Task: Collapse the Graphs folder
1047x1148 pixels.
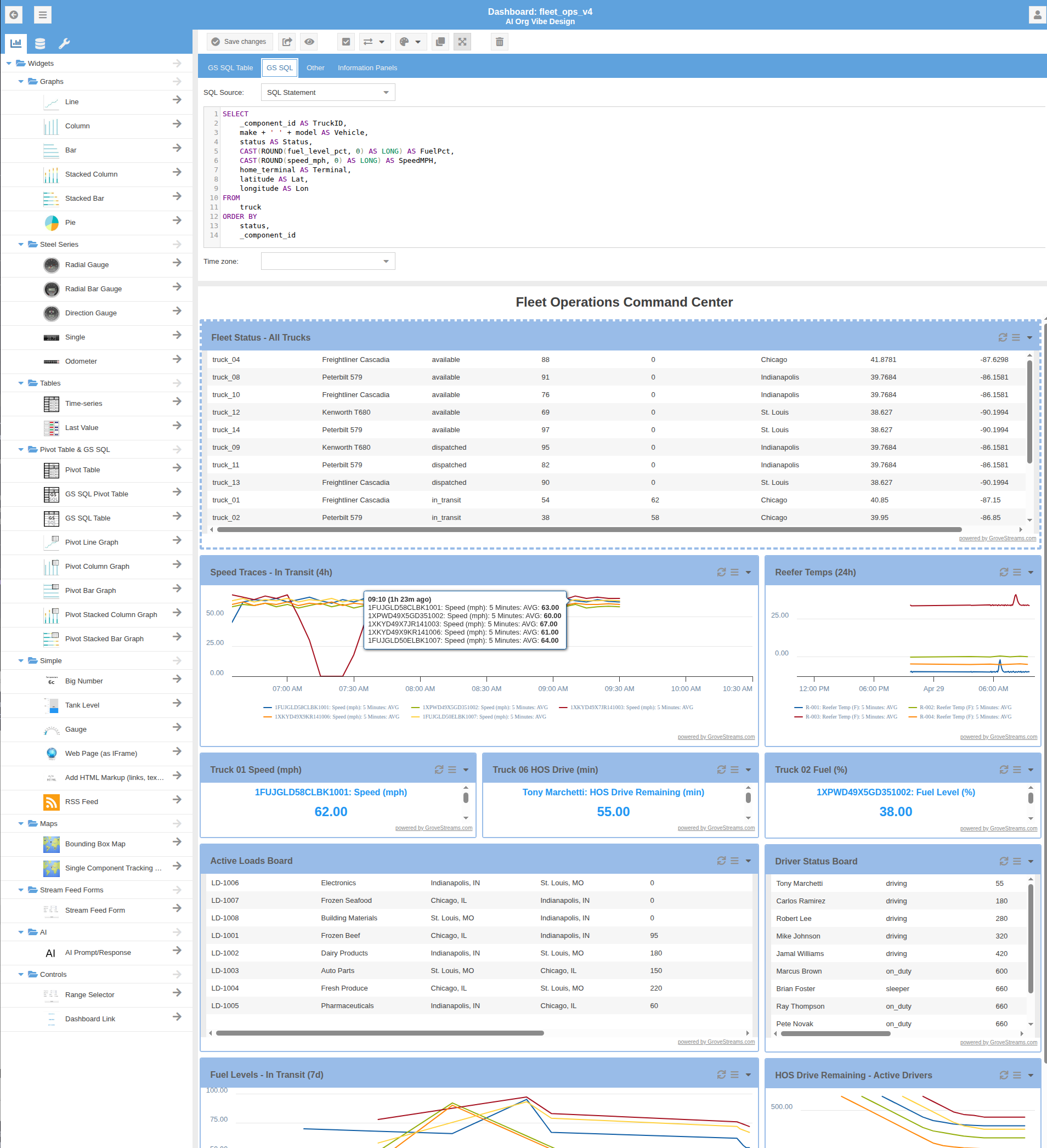Action: (x=21, y=81)
